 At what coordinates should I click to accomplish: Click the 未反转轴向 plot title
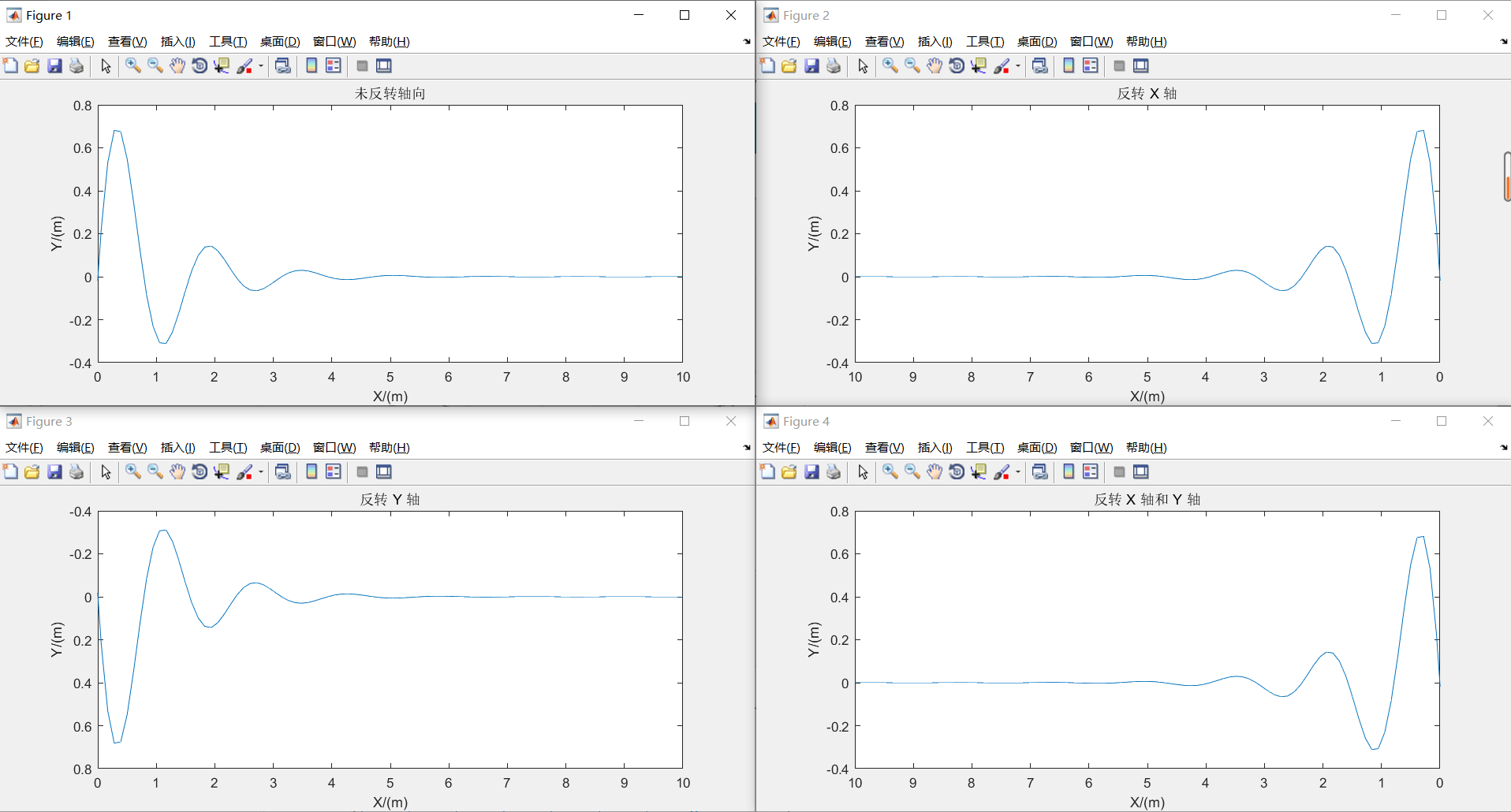[390, 94]
